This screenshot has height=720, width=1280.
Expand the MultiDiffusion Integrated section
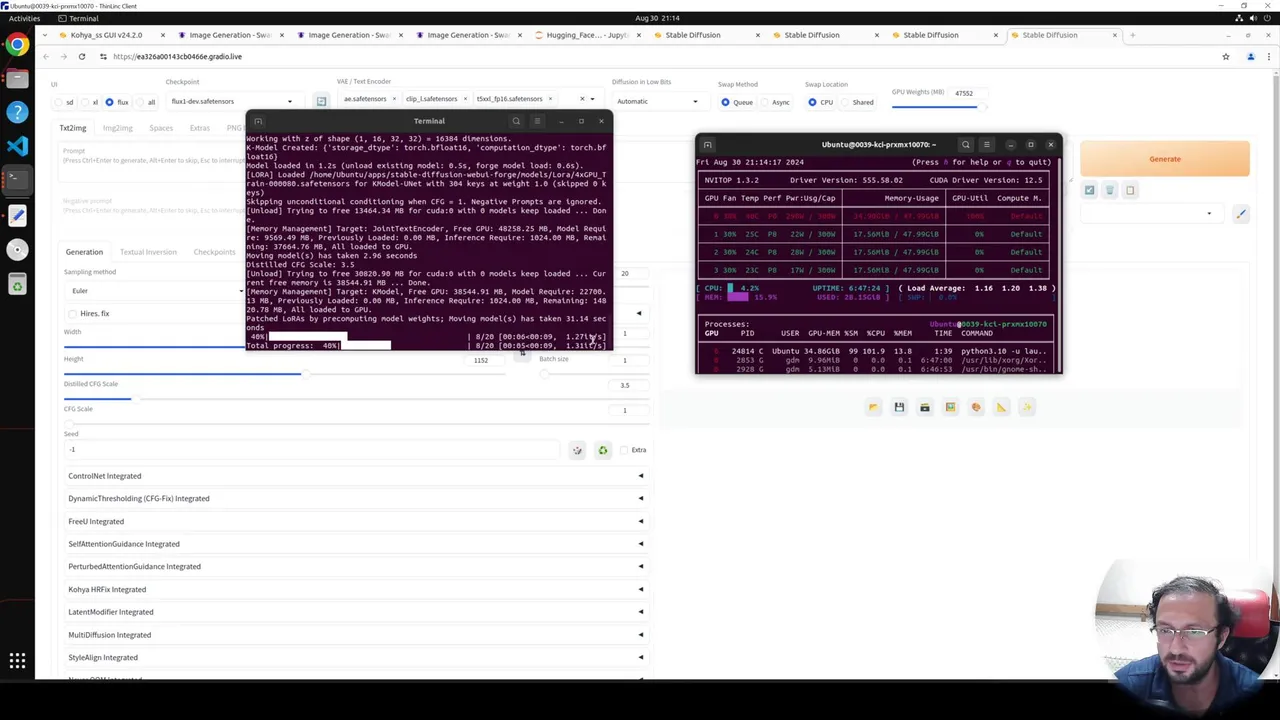click(355, 635)
